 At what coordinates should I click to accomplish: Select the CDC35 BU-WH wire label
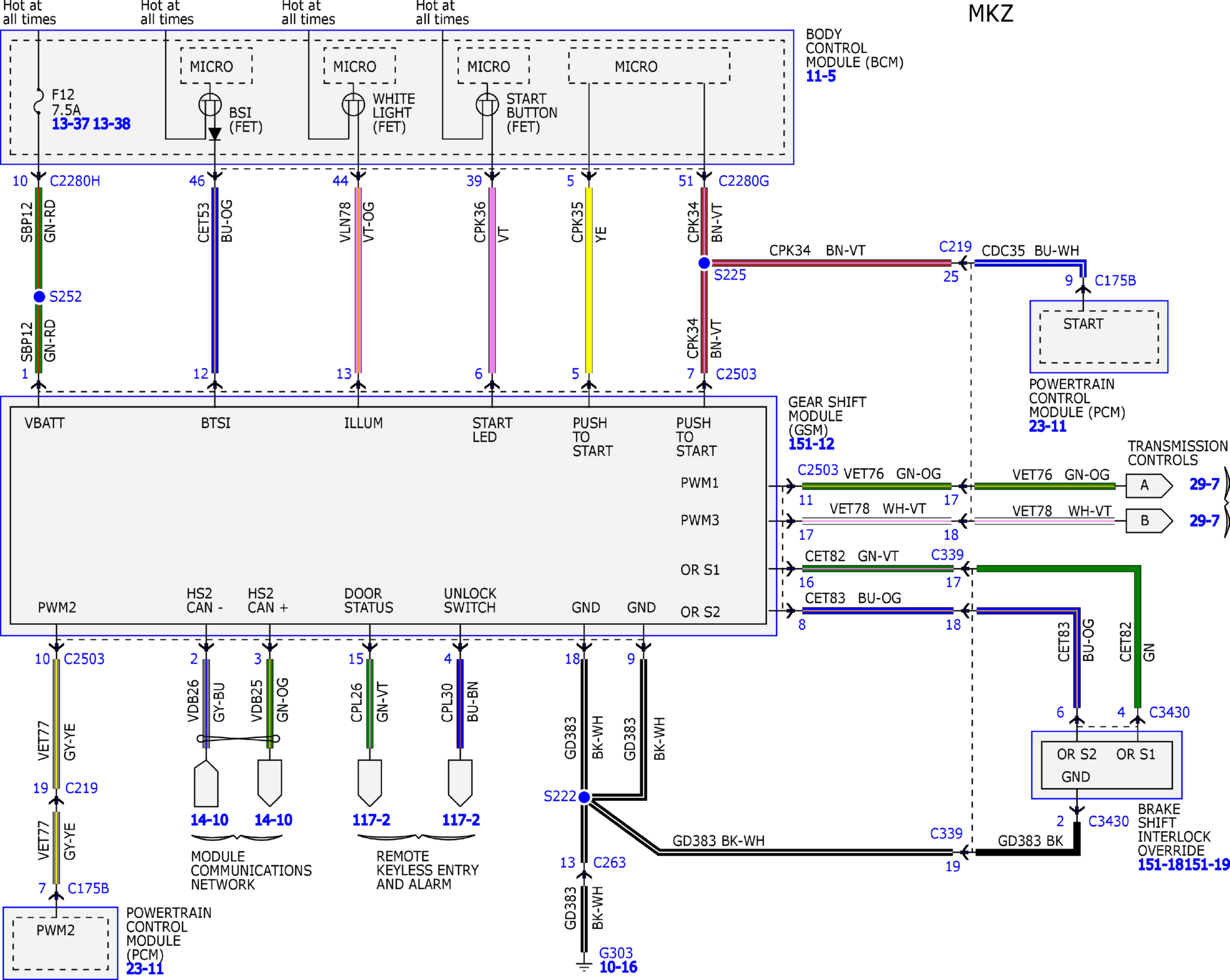pos(1030,251)
